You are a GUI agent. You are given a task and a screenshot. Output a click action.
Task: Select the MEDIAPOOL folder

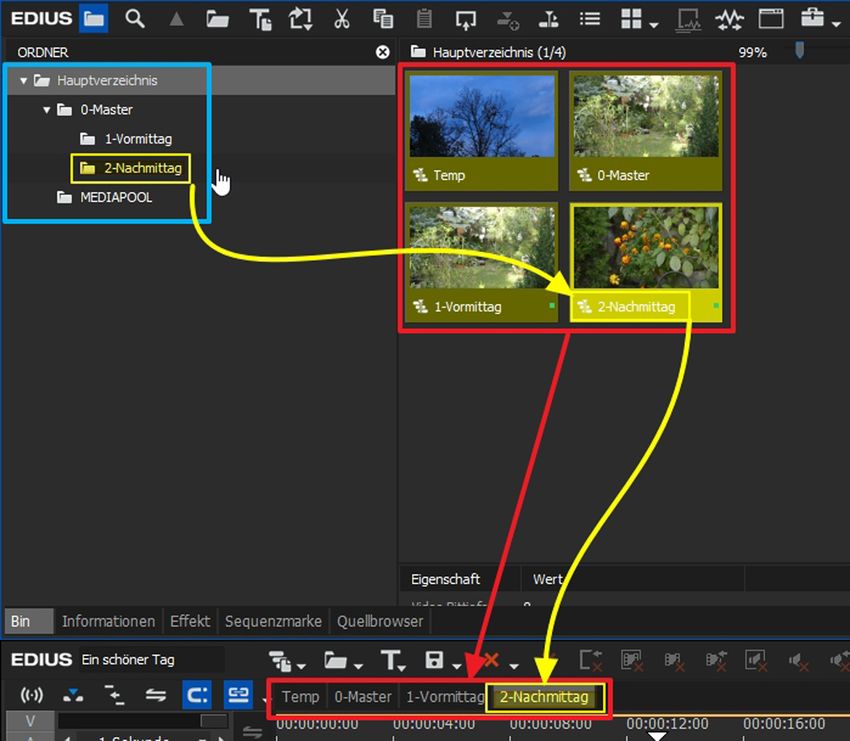coord(115,198)
